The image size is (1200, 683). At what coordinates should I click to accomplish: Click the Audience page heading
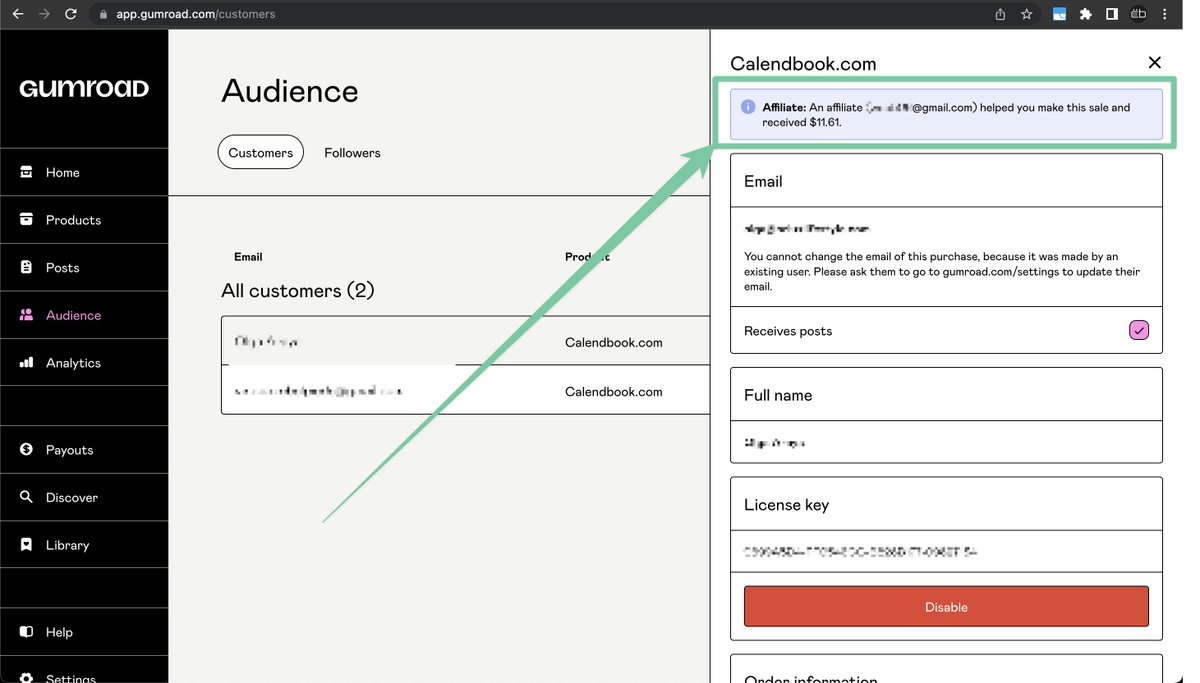[290, 91]
